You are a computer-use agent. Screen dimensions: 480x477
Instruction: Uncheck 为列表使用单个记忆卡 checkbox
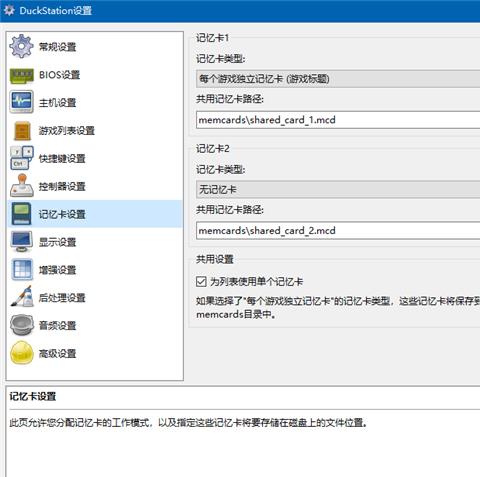[201, 282]
